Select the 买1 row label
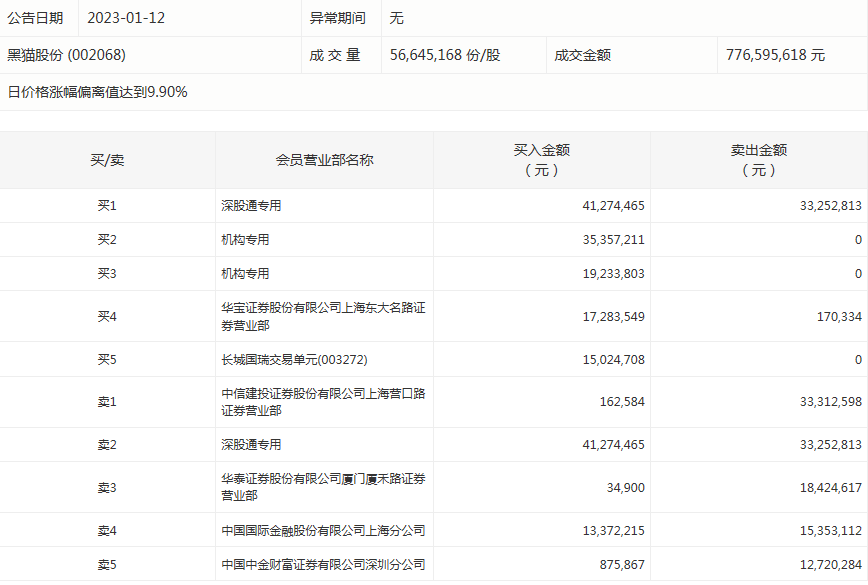Image resolution: width=868 pixels, height=585 pixels. tap(107, 206)
